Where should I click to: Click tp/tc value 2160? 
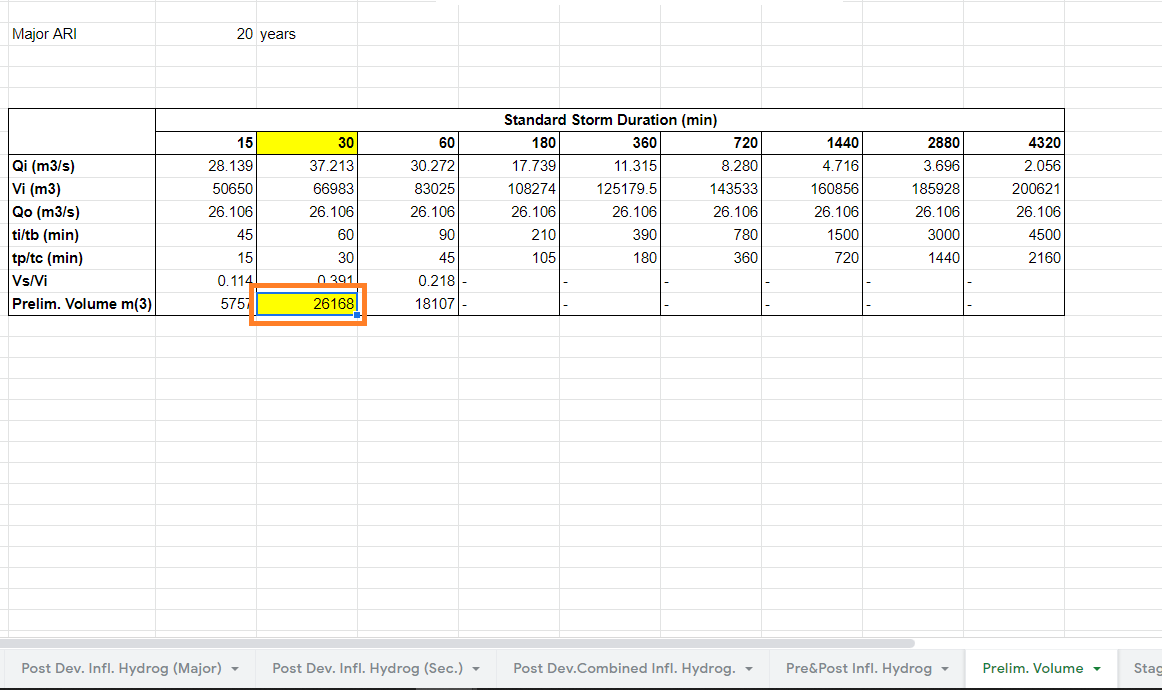1014,258
